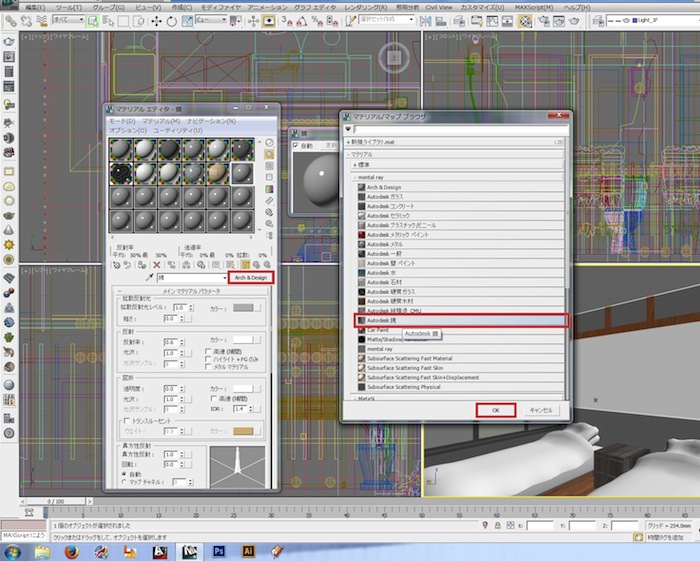Expand the 標準 material group
The width and height of the screenshot is (700, 561).
point(356,165)
